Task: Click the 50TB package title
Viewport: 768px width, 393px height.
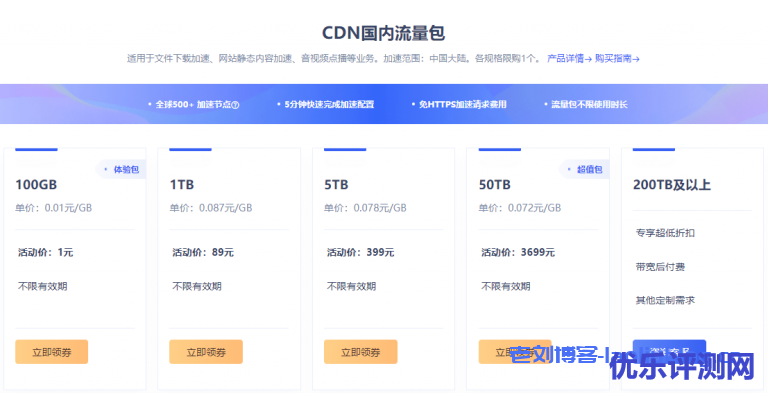Action: click(x=495, y=185)
